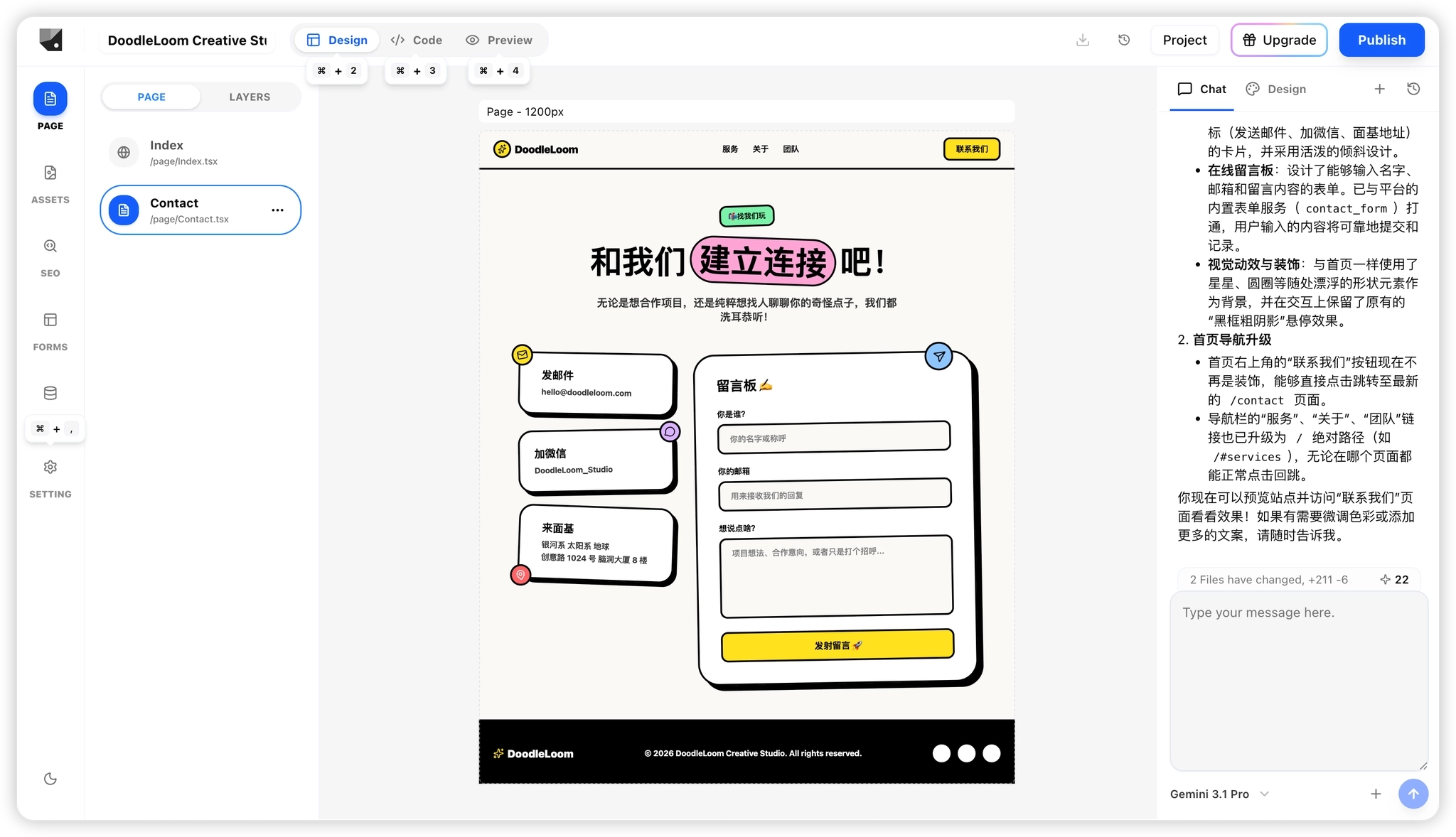Open Setting gear in sidebar
The height and width of the screenshot is (837, 1456).
(50, 477)
